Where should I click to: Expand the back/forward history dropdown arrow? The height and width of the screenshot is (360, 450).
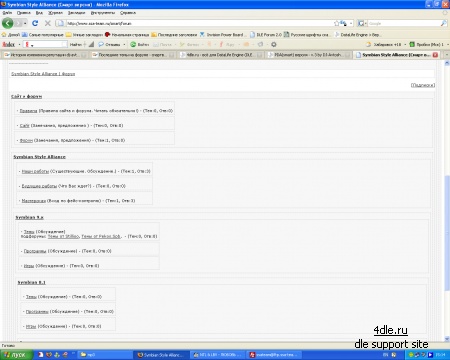coord(25,24)
